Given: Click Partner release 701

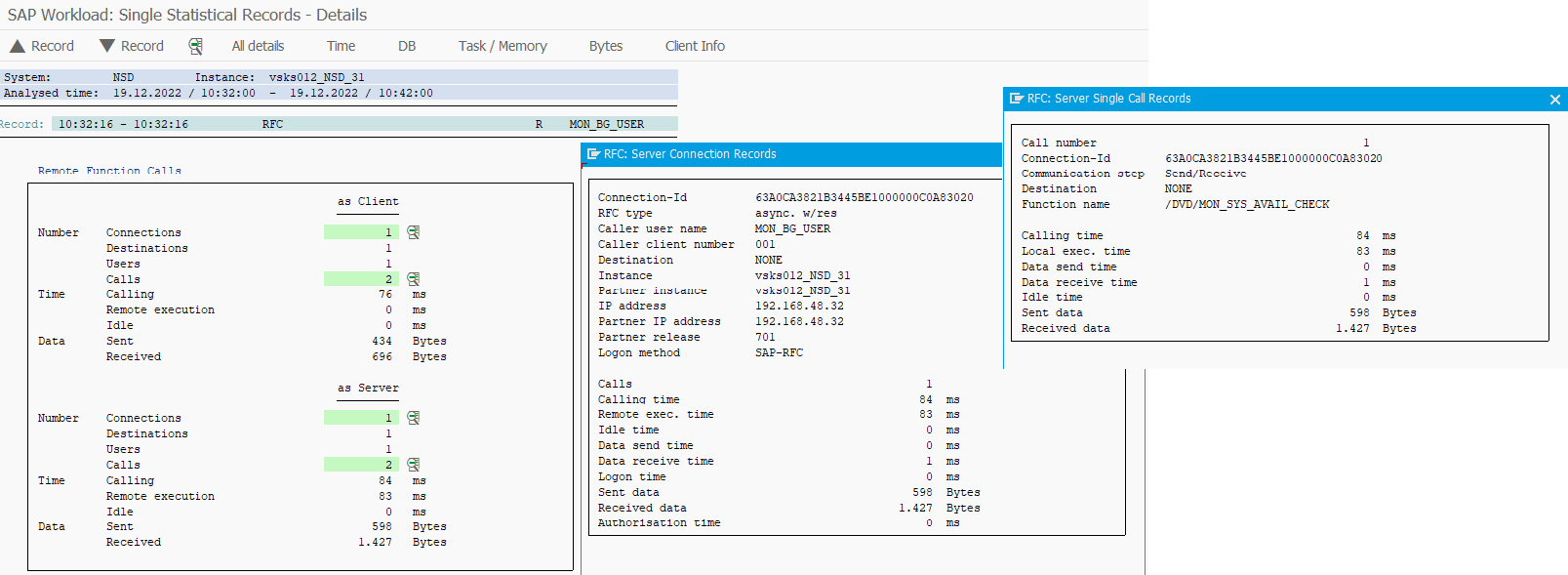Looking at the screenshot, I should pyautogui.click(x=765, y=337).
